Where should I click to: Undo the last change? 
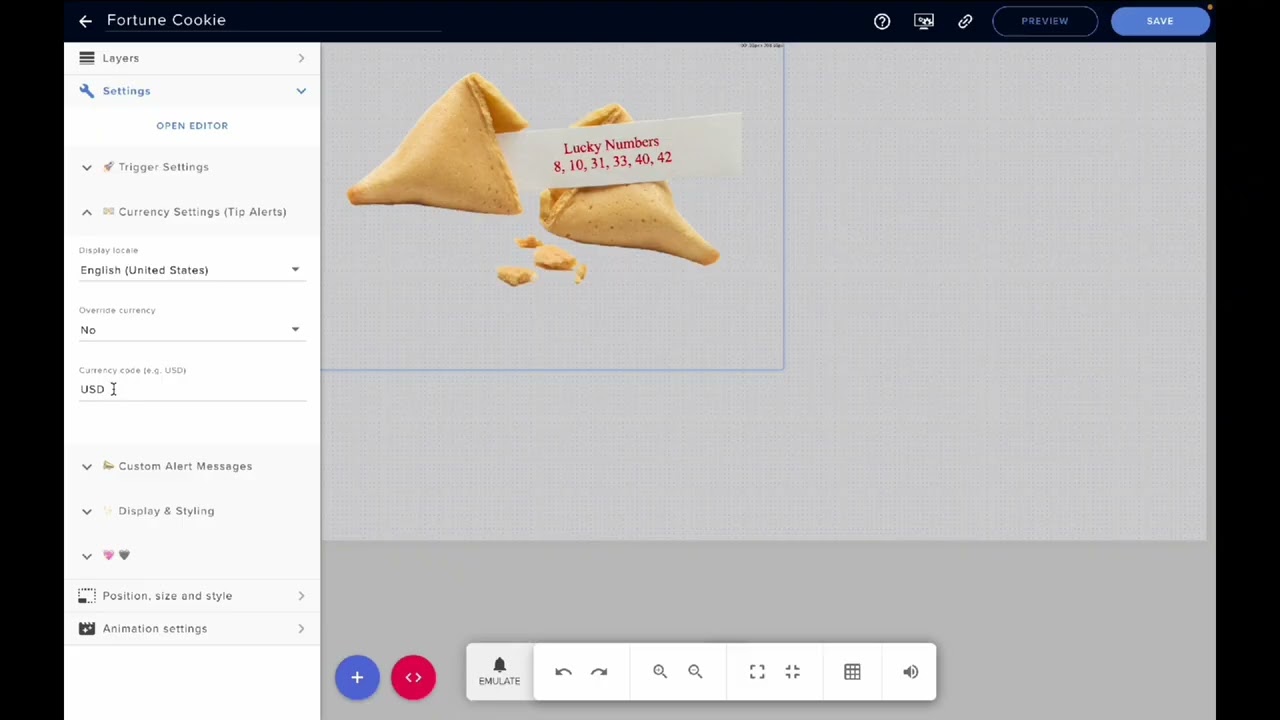coord(563,672)
